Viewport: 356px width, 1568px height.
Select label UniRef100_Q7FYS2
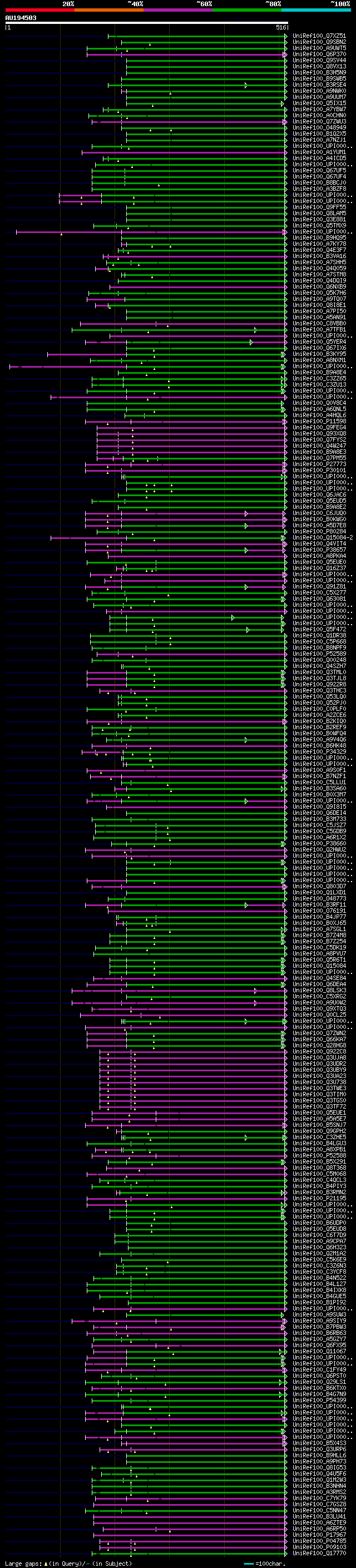click(319, 439)
